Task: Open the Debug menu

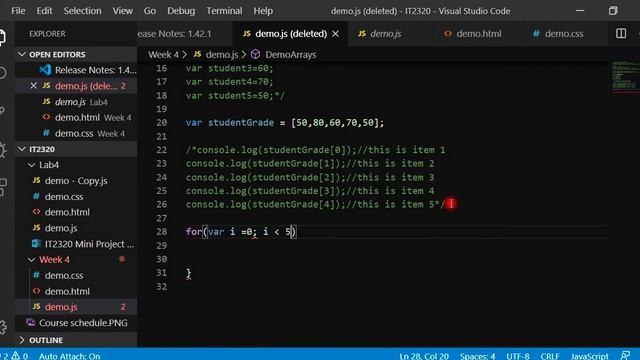Action: 181,11
